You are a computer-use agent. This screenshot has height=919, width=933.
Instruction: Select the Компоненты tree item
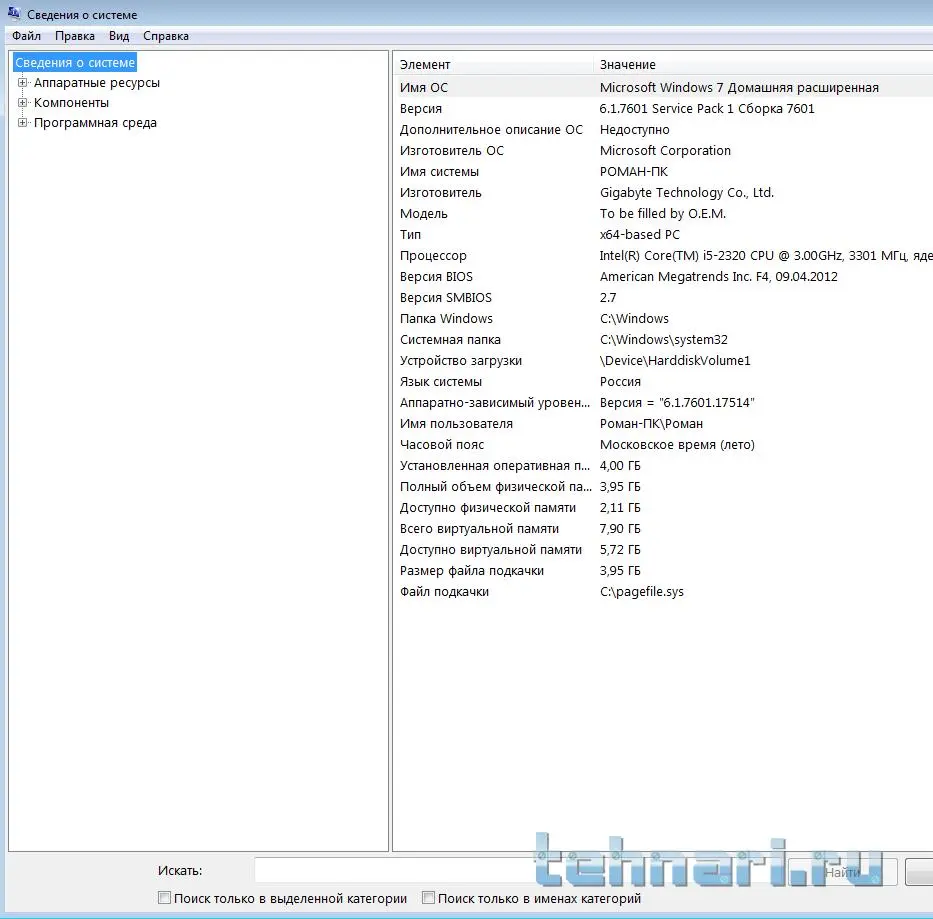(71, 103)
